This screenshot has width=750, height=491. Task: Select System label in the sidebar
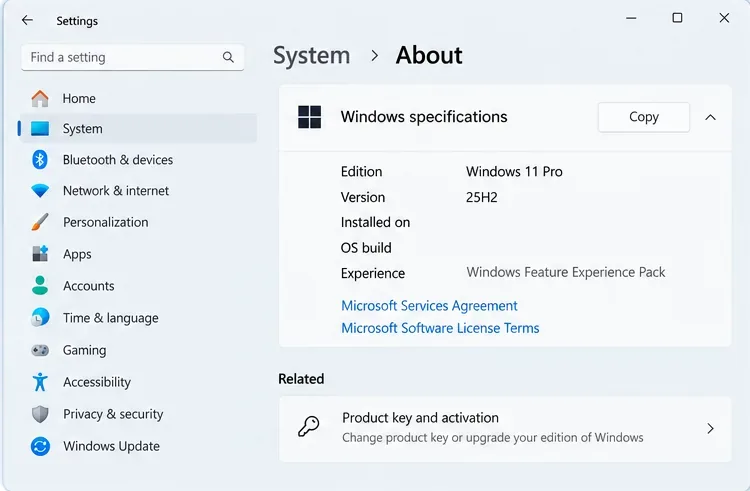82,129
